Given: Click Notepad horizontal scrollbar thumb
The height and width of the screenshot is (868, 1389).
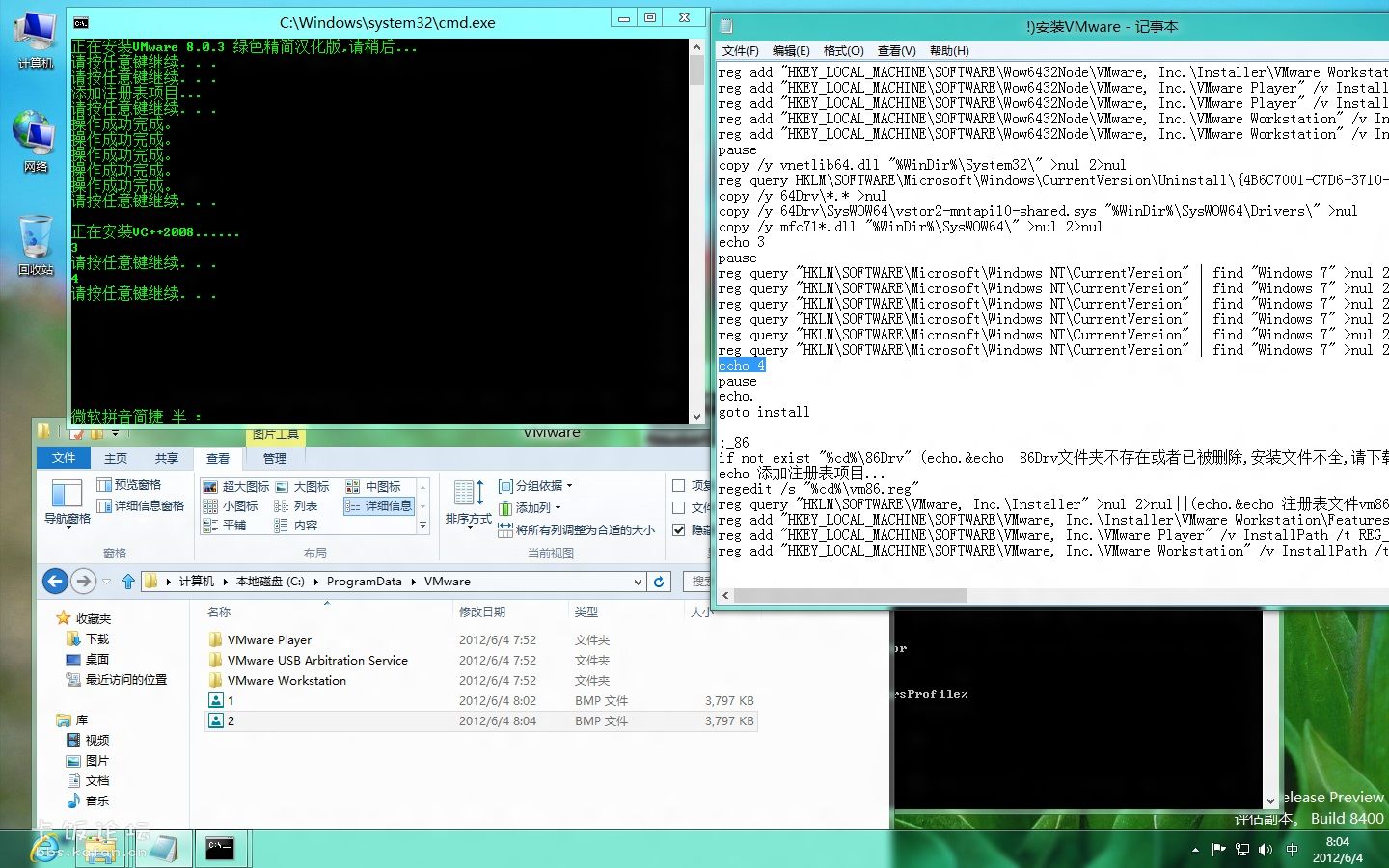Looking at the screenshot, I should 850,596.
